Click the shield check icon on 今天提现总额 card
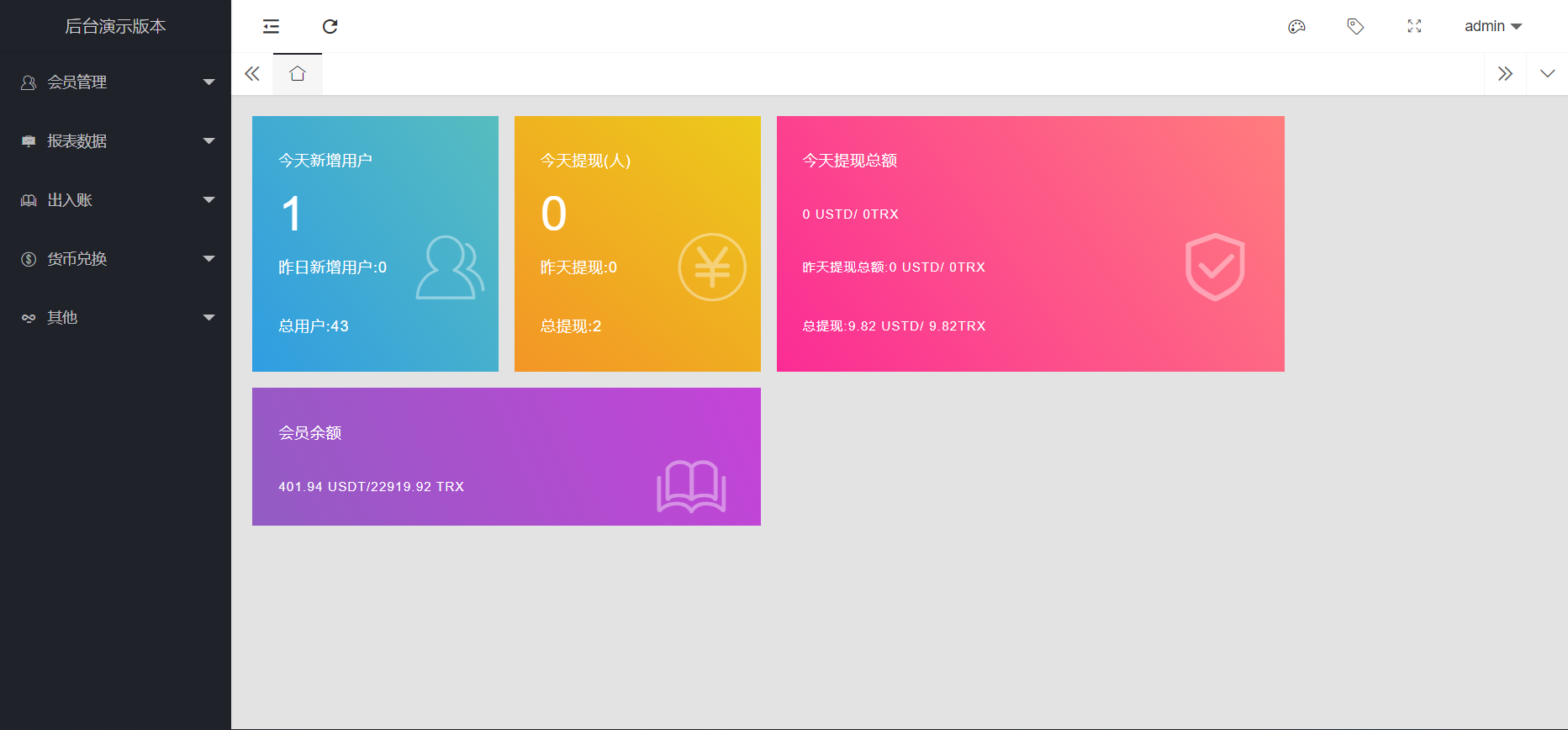 tap(1215, 267)
